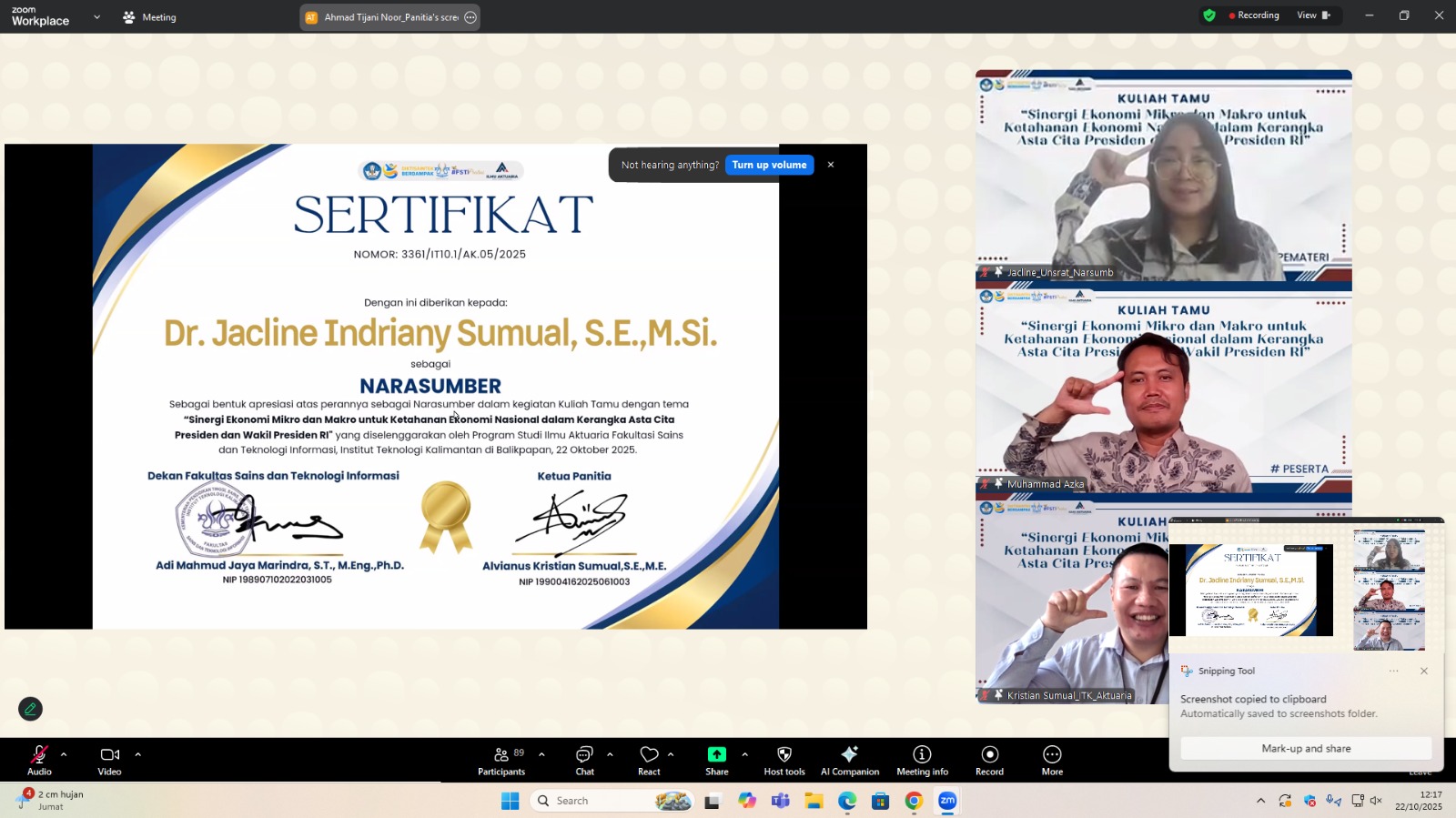Close the Zoom meeting window
The image size is (1456, 818).
(1439, 15)
